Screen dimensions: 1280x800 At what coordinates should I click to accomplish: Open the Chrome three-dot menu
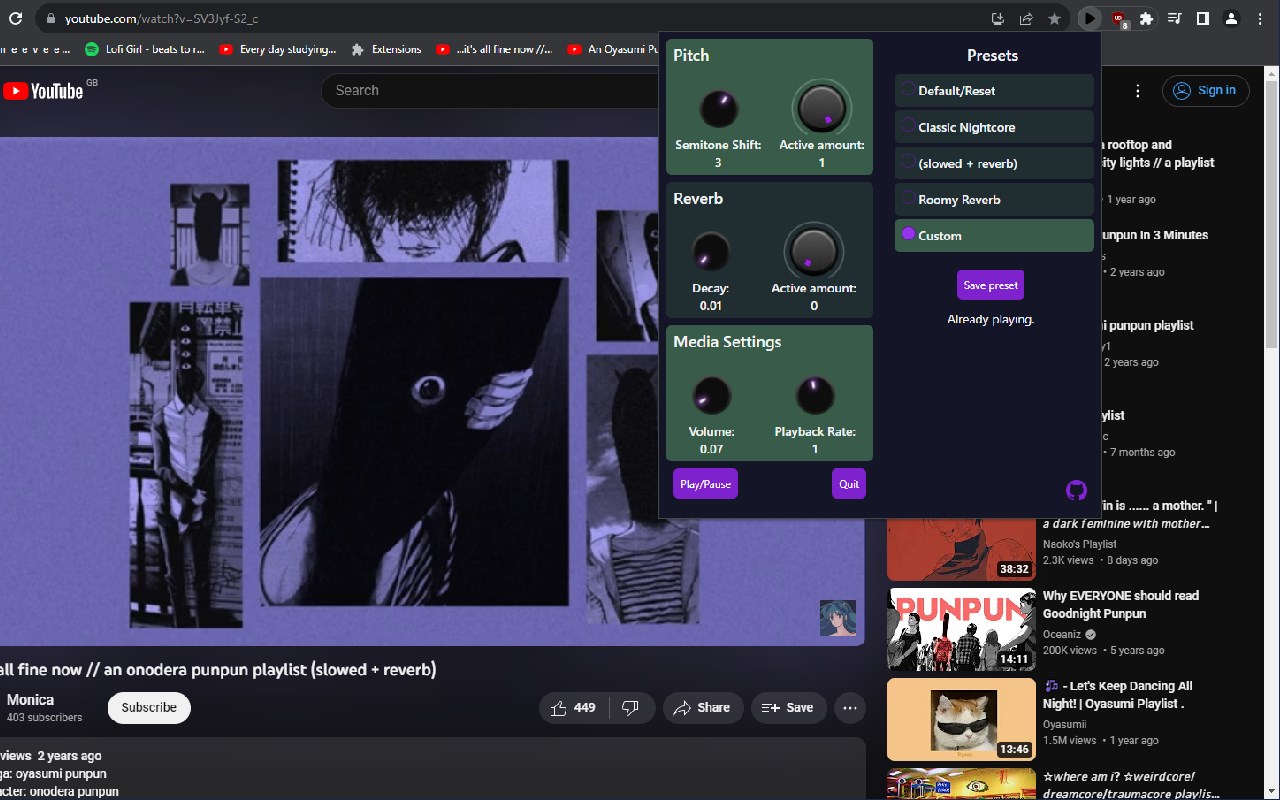pyautogui.click(x=1260, y=18)
